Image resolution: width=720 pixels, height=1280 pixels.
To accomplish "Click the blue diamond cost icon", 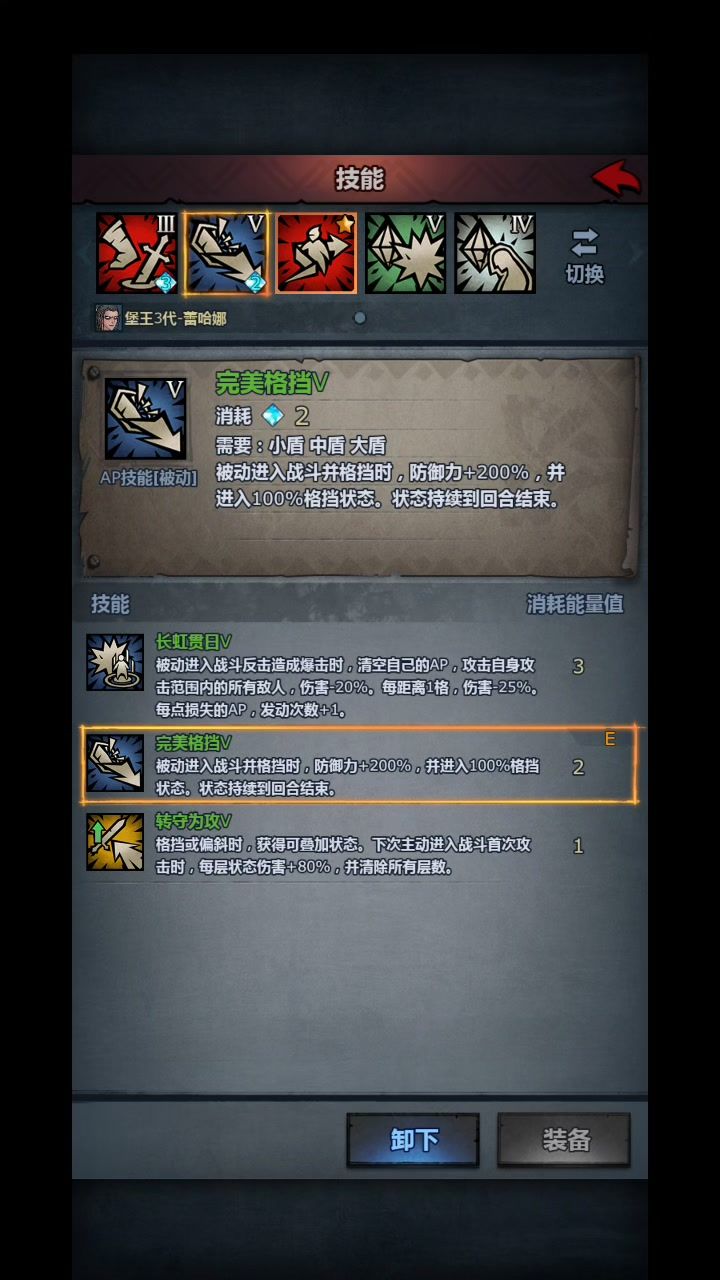I will click(x=273, y=416).
